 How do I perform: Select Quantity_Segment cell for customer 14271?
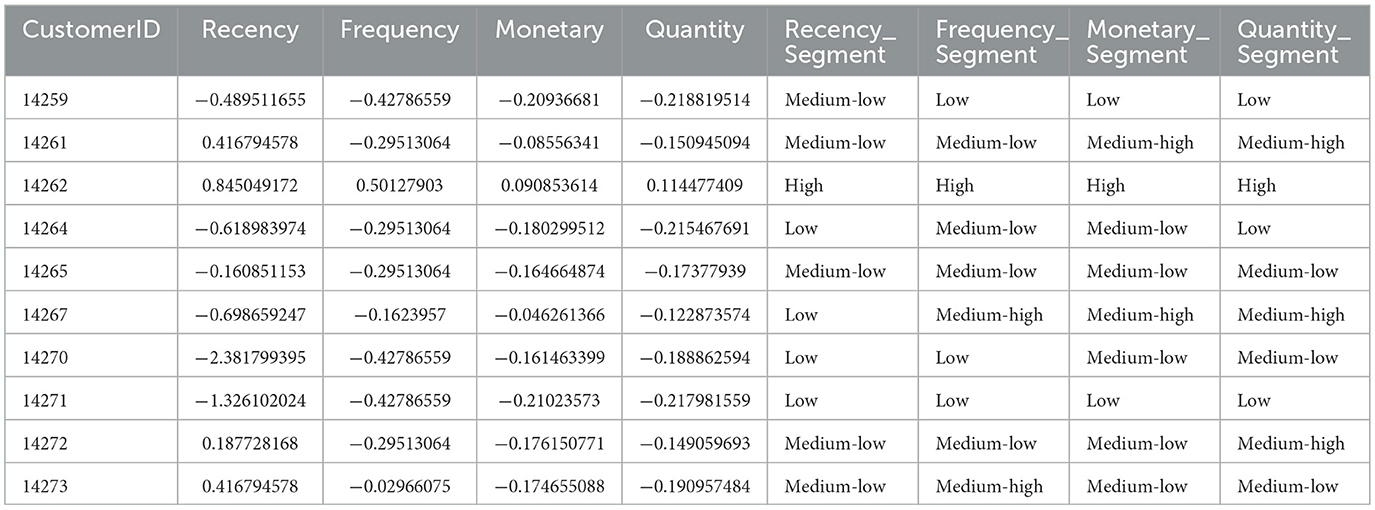tap(1254, 401)
